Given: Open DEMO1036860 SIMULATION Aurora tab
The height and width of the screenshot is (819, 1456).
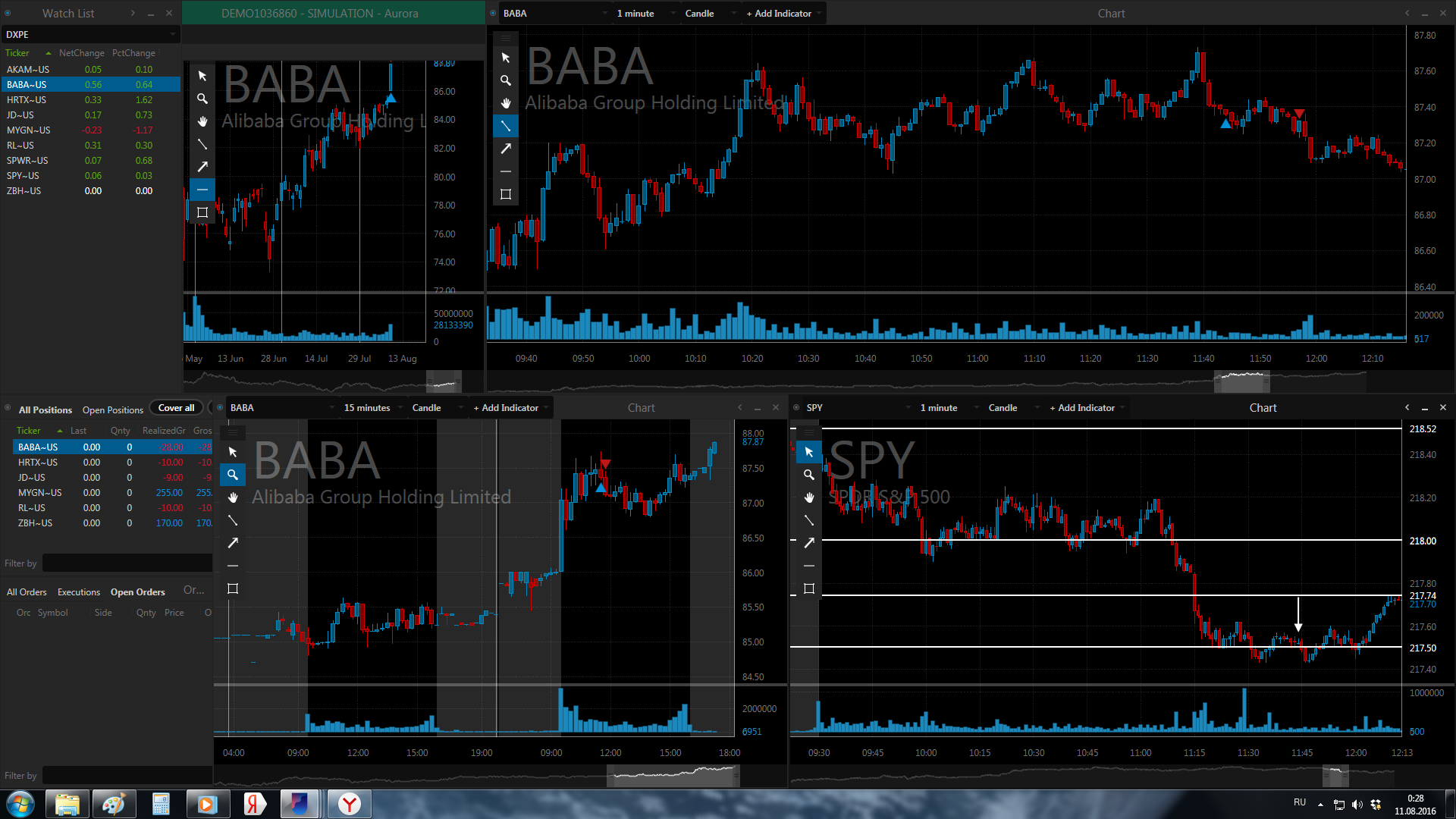Looking at the screenshot, I should [x=334, y=13].
